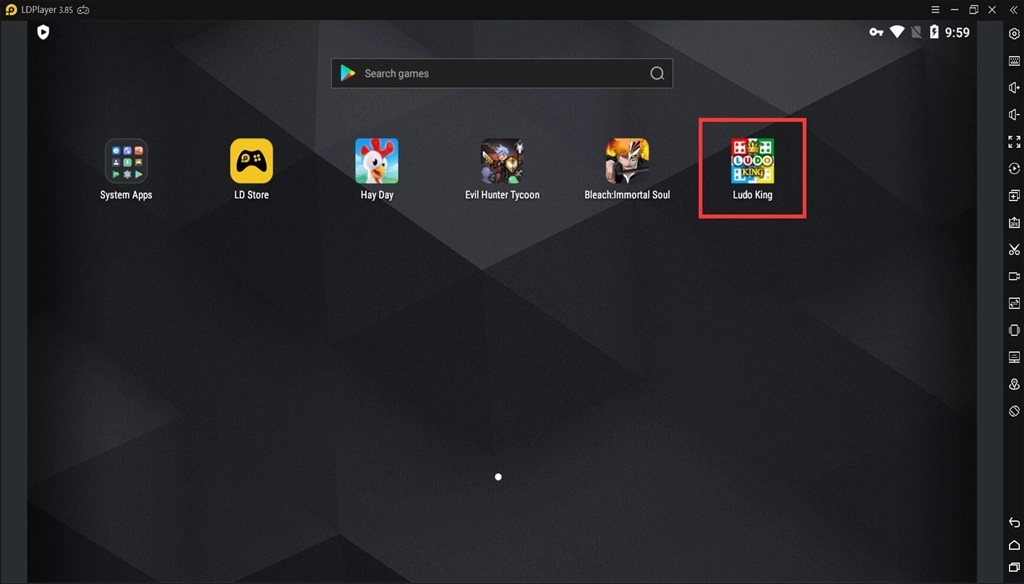
Task: Launch the LD Store app
Action: (x=251, y=169)
